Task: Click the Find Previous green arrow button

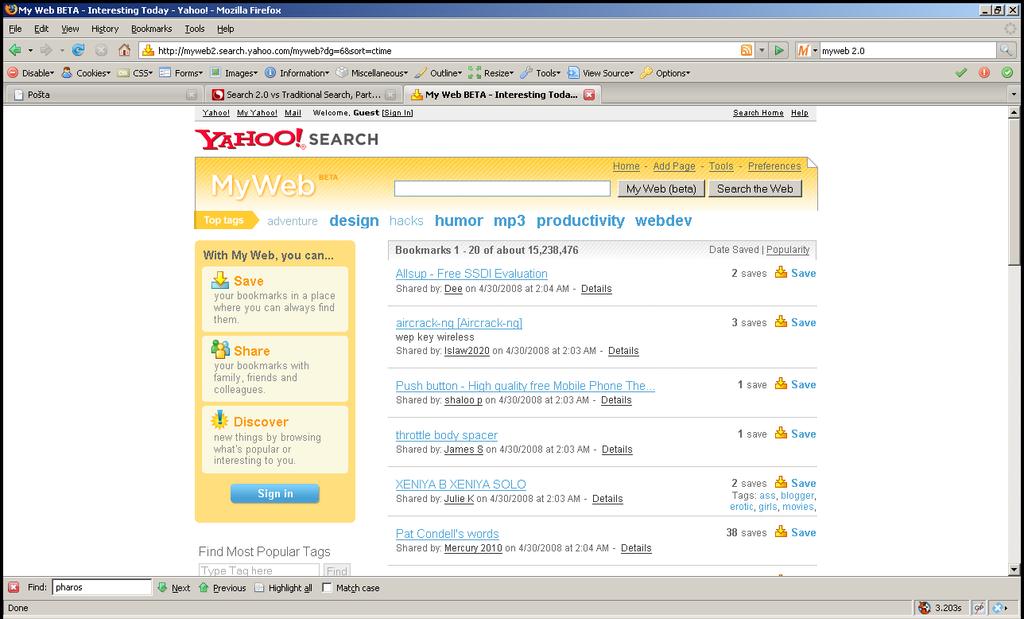Action: click(x=222, y=588)
